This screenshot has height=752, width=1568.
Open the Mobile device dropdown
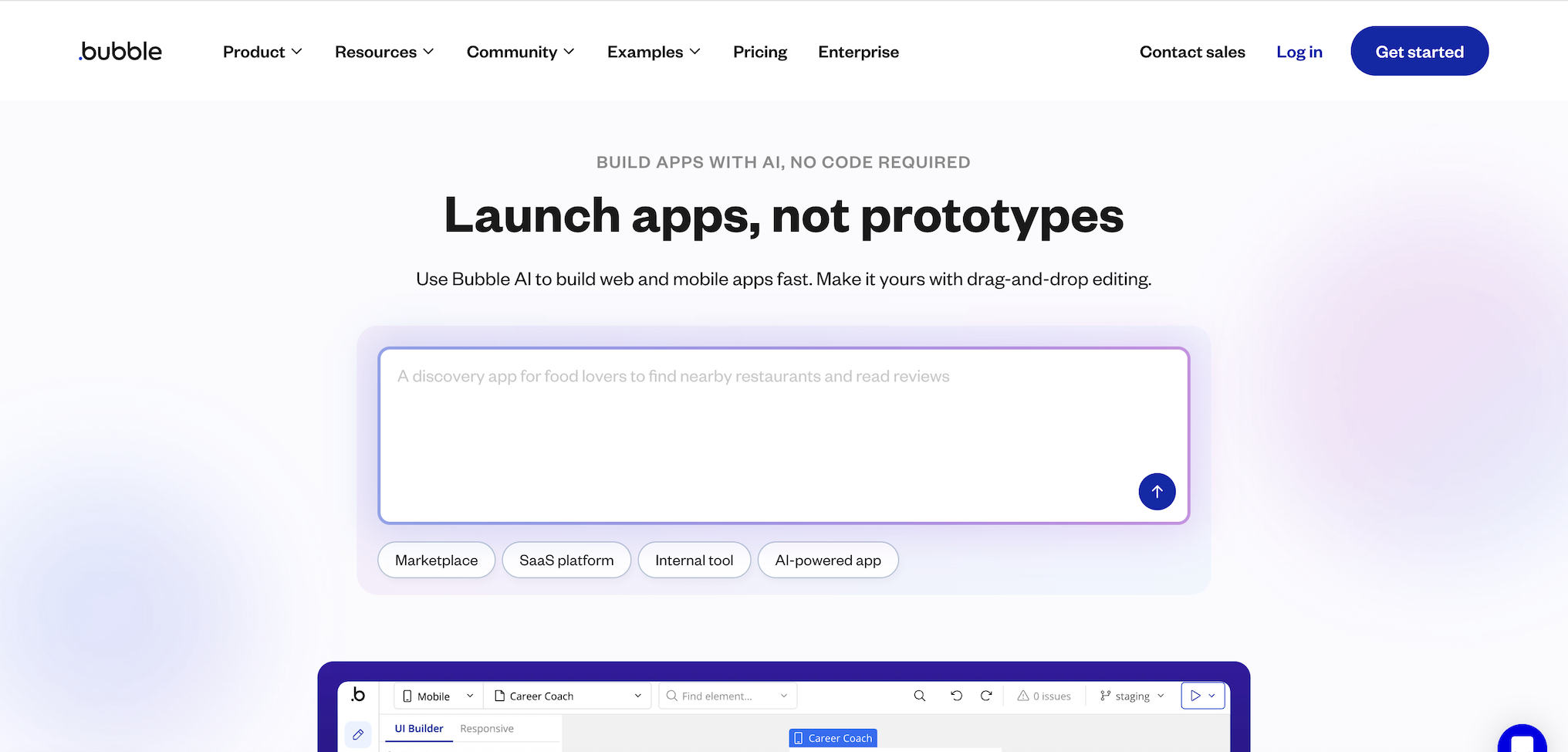point(438,696)
